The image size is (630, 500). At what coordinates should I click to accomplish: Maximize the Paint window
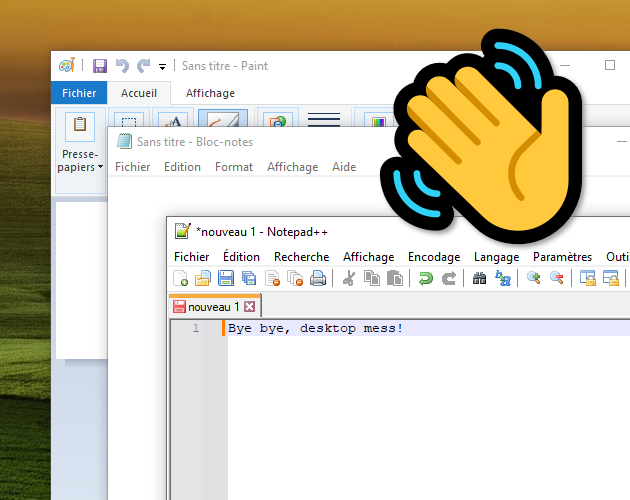tap(610, 65)
